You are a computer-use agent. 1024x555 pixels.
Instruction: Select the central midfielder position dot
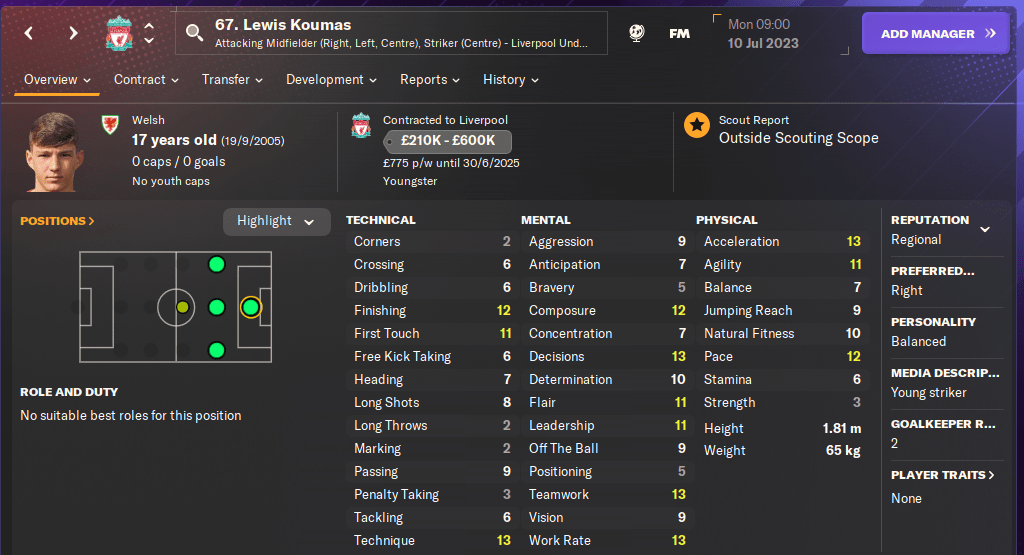(182, 307)
